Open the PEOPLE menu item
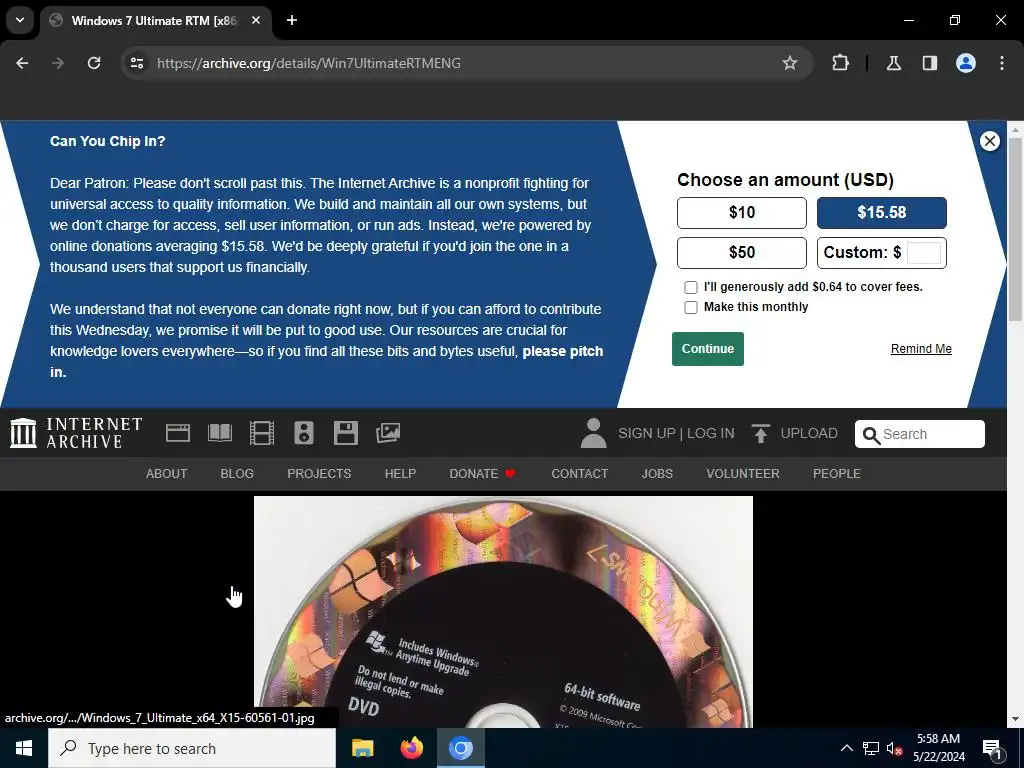Screen dimensions: 1024x768 pyautogui.click(x=837, y=473)
